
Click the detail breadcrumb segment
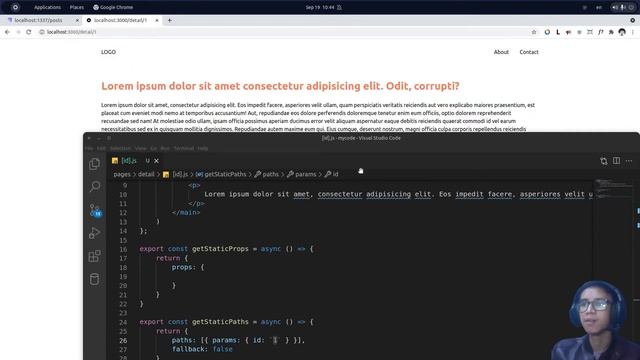pyautogui.click(x=146, y=174)
